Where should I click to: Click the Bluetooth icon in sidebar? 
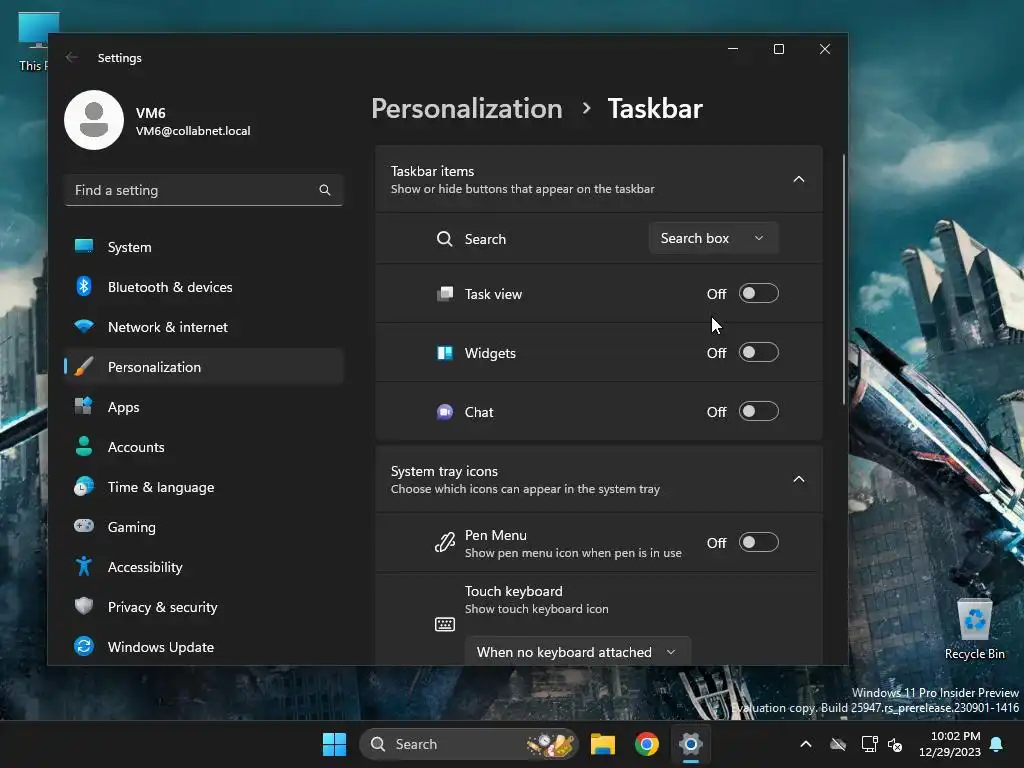coord(84,286)
